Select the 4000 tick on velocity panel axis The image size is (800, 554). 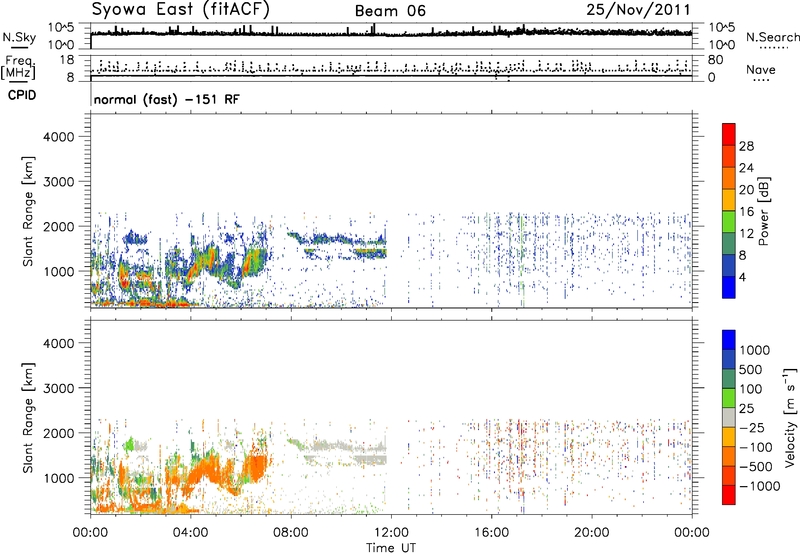tap(59, 343)
